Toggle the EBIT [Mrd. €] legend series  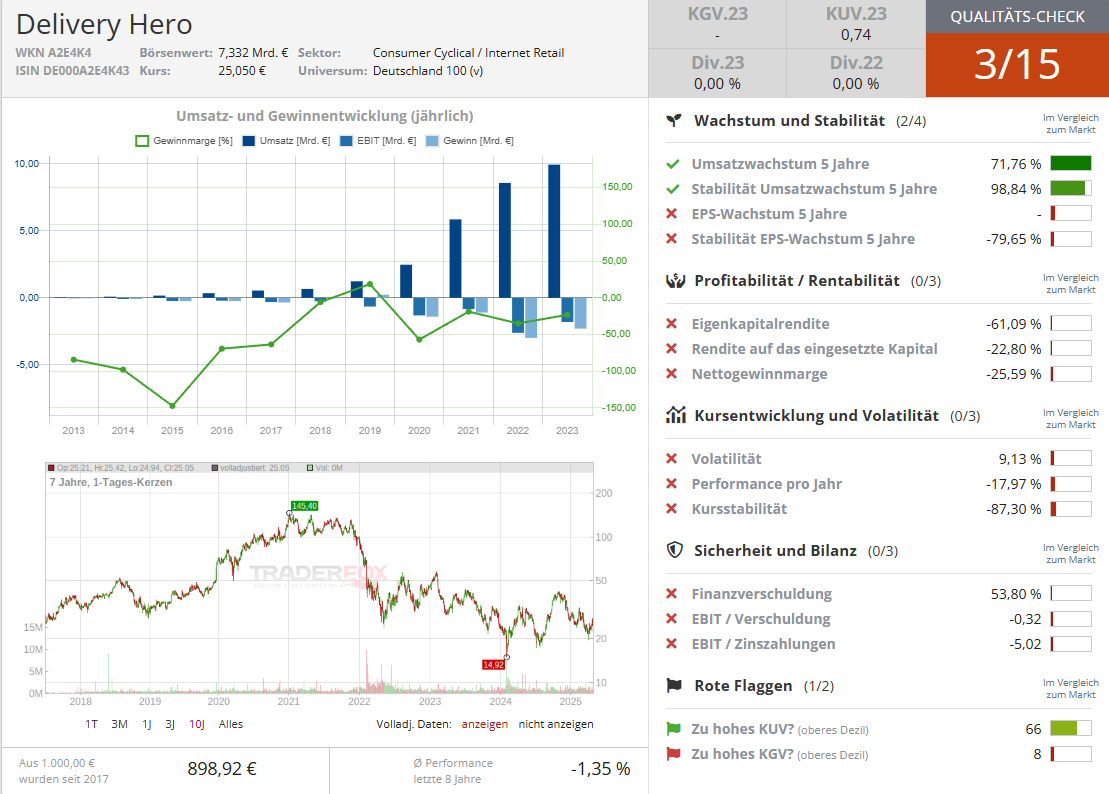378,141
